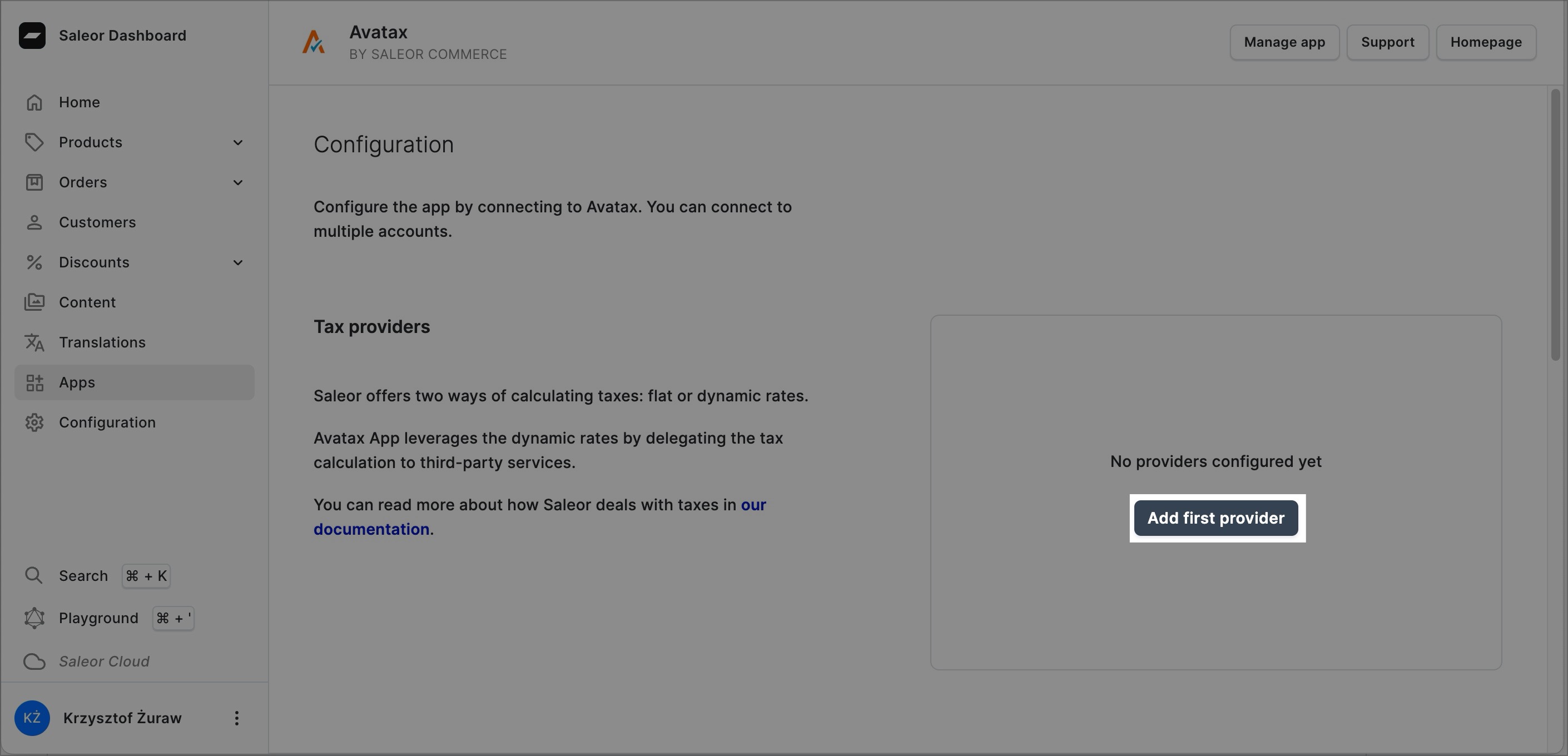
Task: Click the Content folder icon
Action: click(x=34, y=302)
